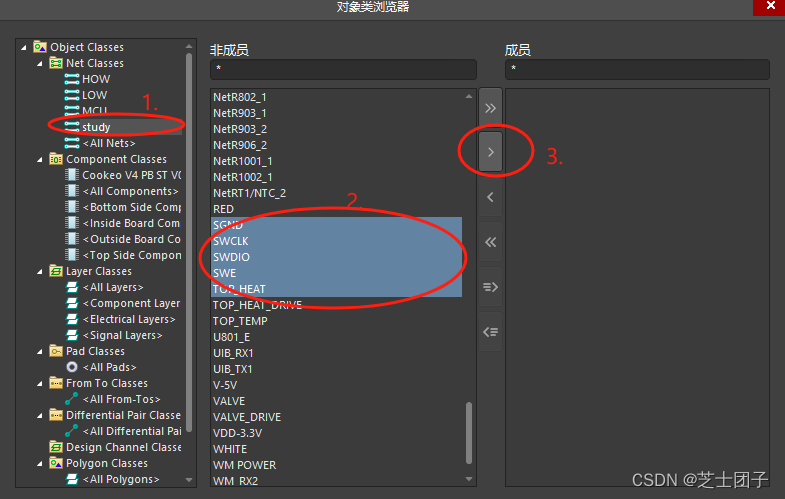Image resolution: width=785 pixels, height=499 pixels.
Task: Select the RED net entry
Action: [x=223, y=209]
